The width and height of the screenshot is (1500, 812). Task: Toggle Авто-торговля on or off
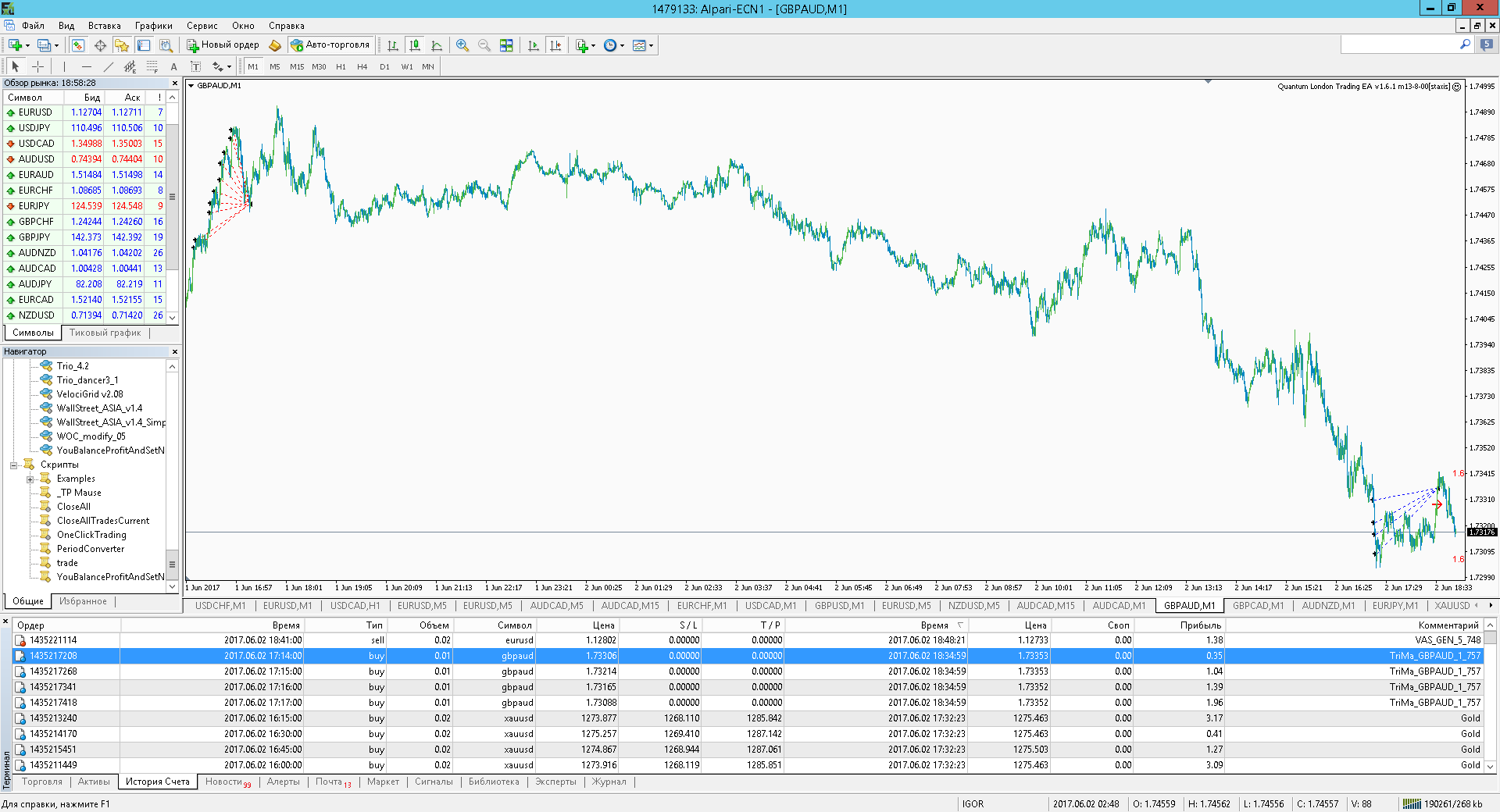330,45
